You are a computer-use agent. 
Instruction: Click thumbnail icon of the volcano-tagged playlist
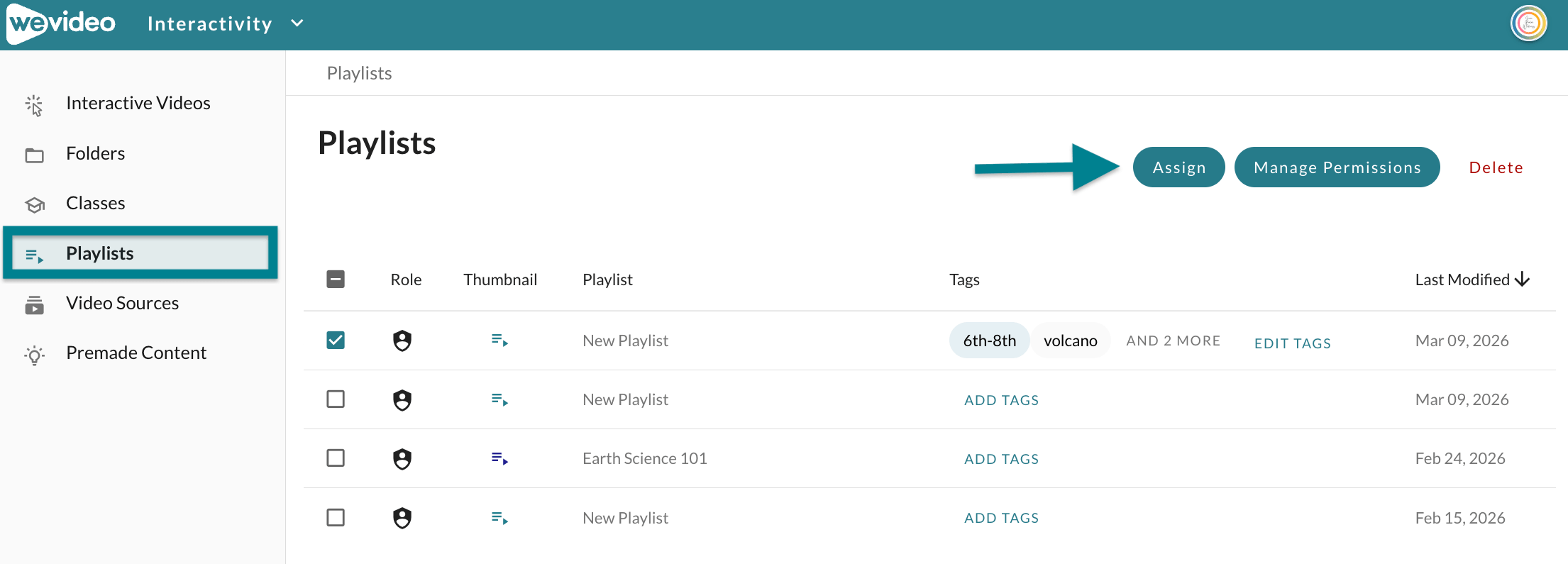(499, 341)
